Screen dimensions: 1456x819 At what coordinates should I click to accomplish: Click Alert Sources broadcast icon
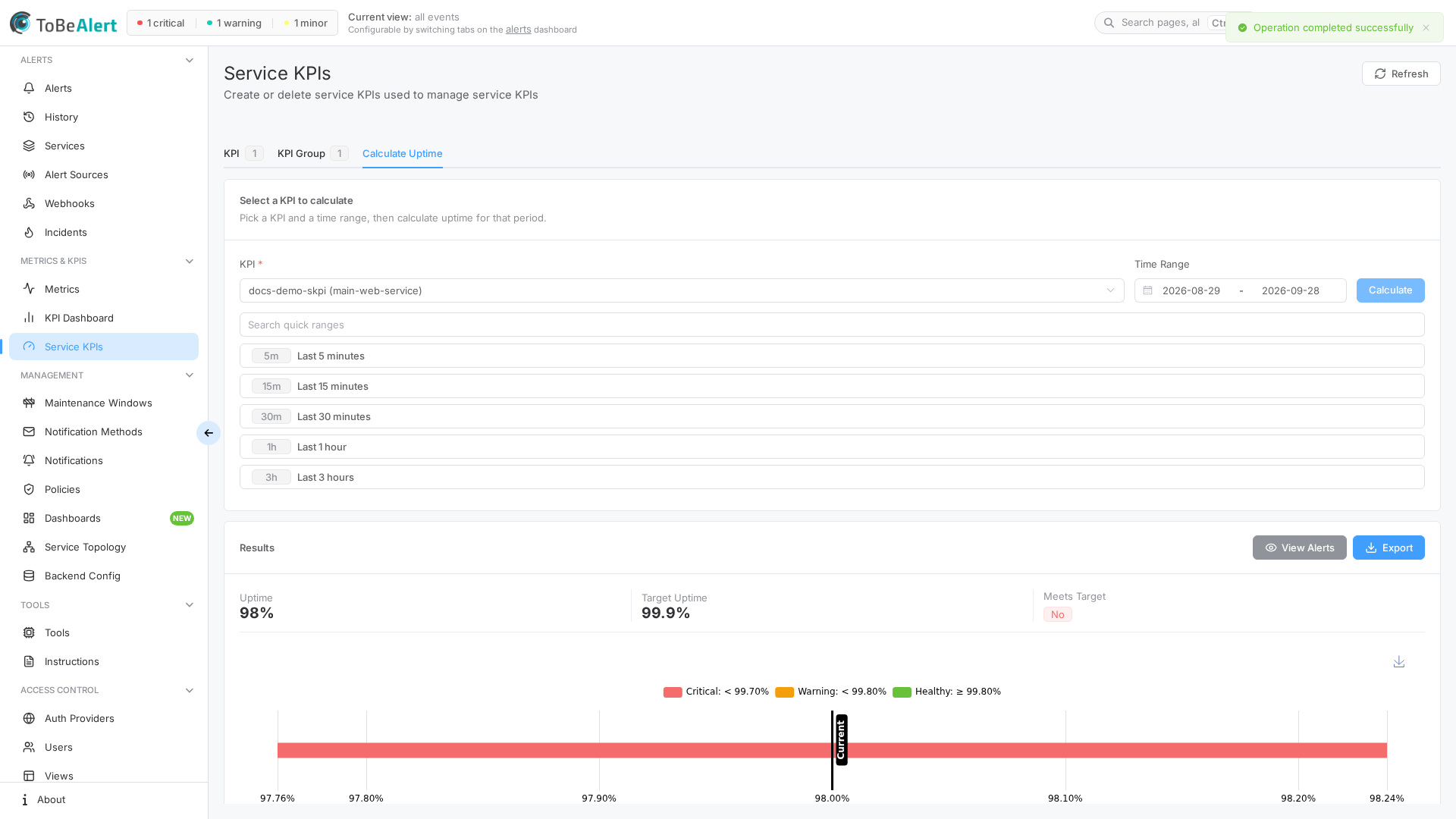click(29, 174)
